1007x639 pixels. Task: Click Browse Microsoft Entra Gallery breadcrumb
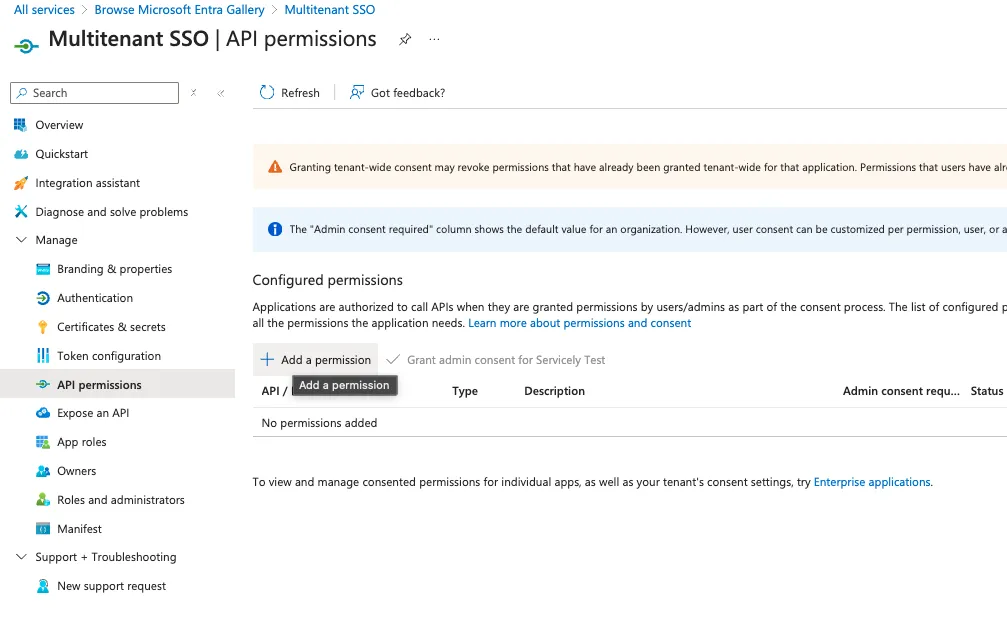[x=179, y=10]
